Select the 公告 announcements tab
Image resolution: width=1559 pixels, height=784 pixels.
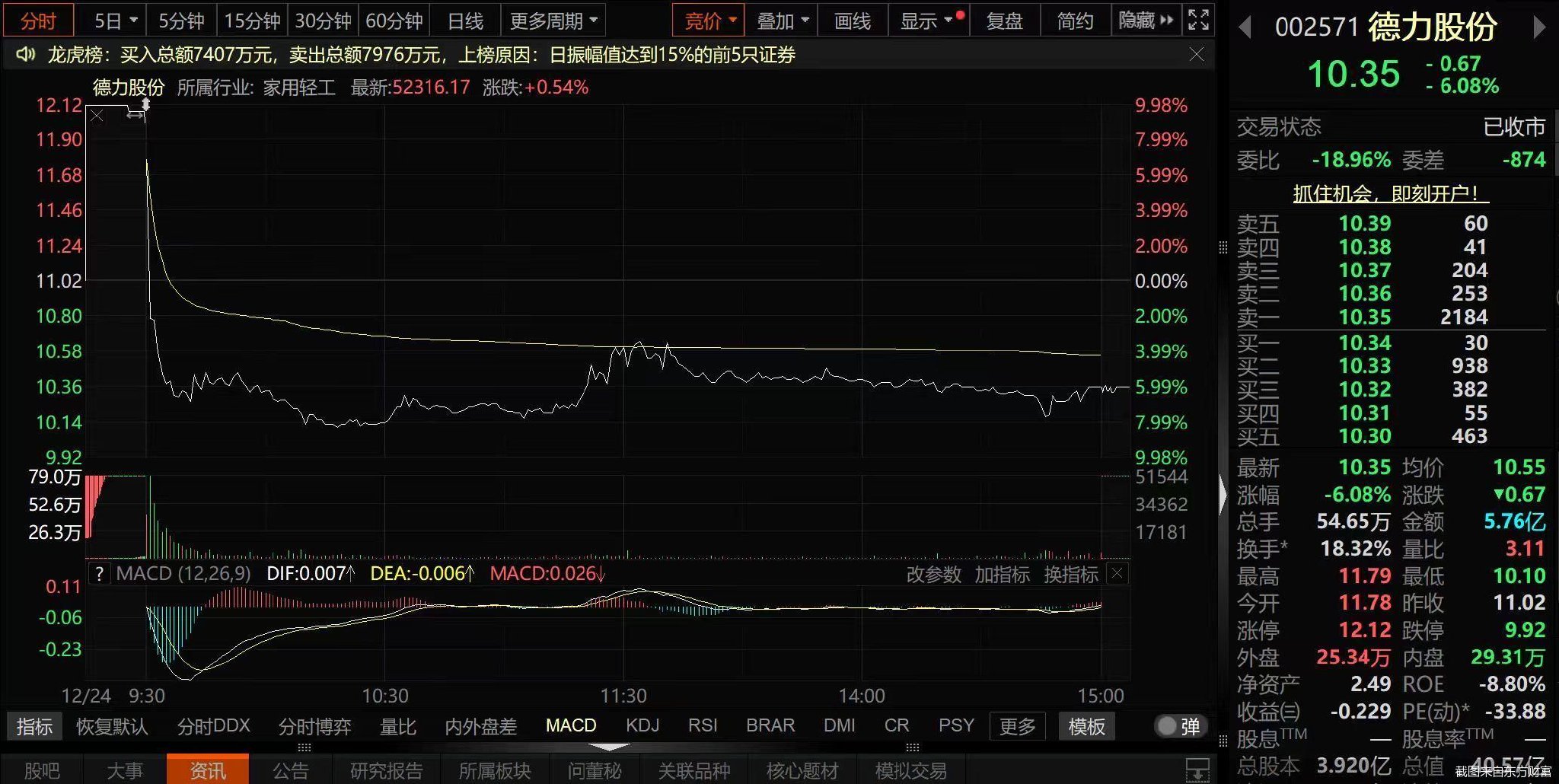[290, 770]
